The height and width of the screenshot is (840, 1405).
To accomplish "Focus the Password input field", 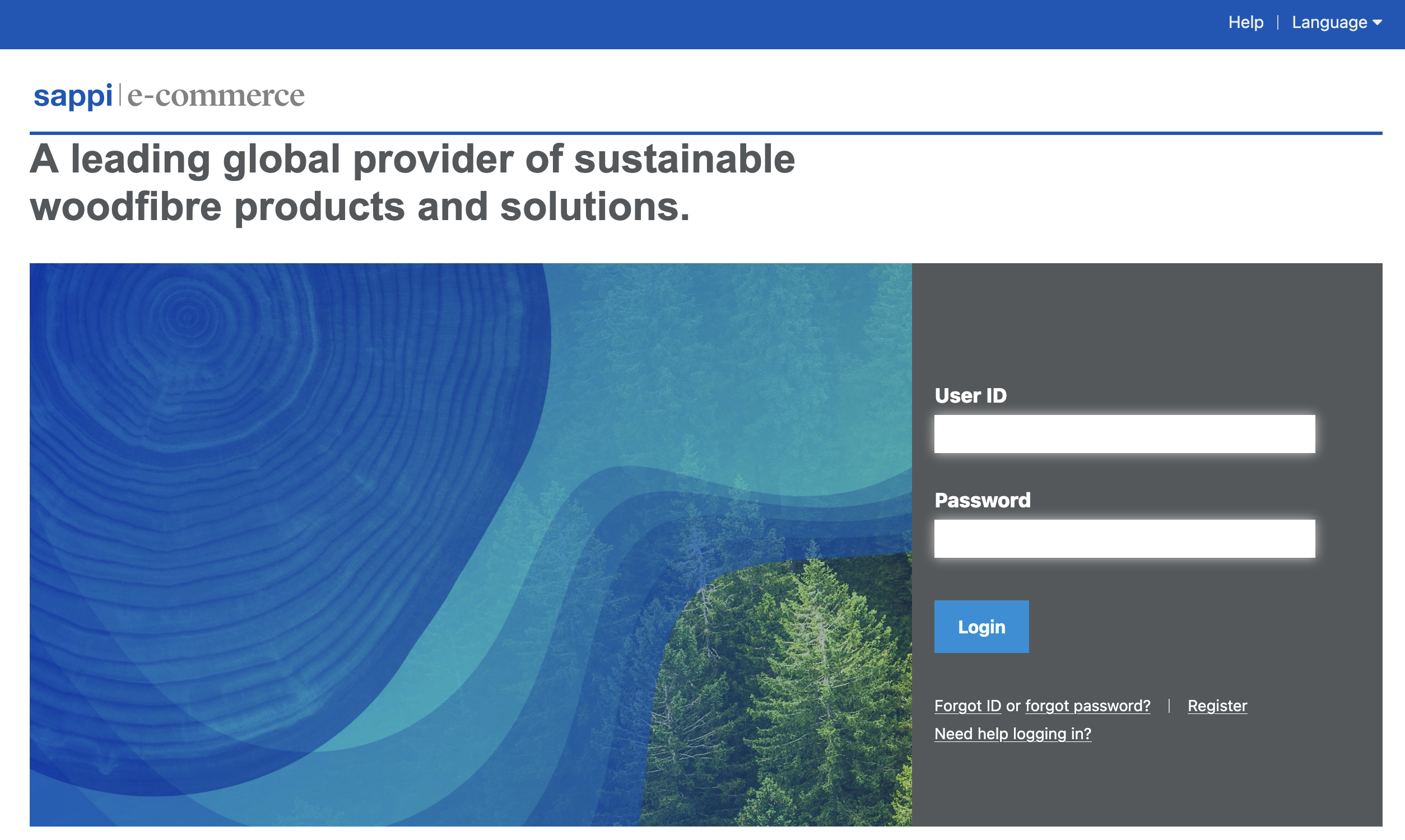I will pyautogui.click(x=1124, y=538).
